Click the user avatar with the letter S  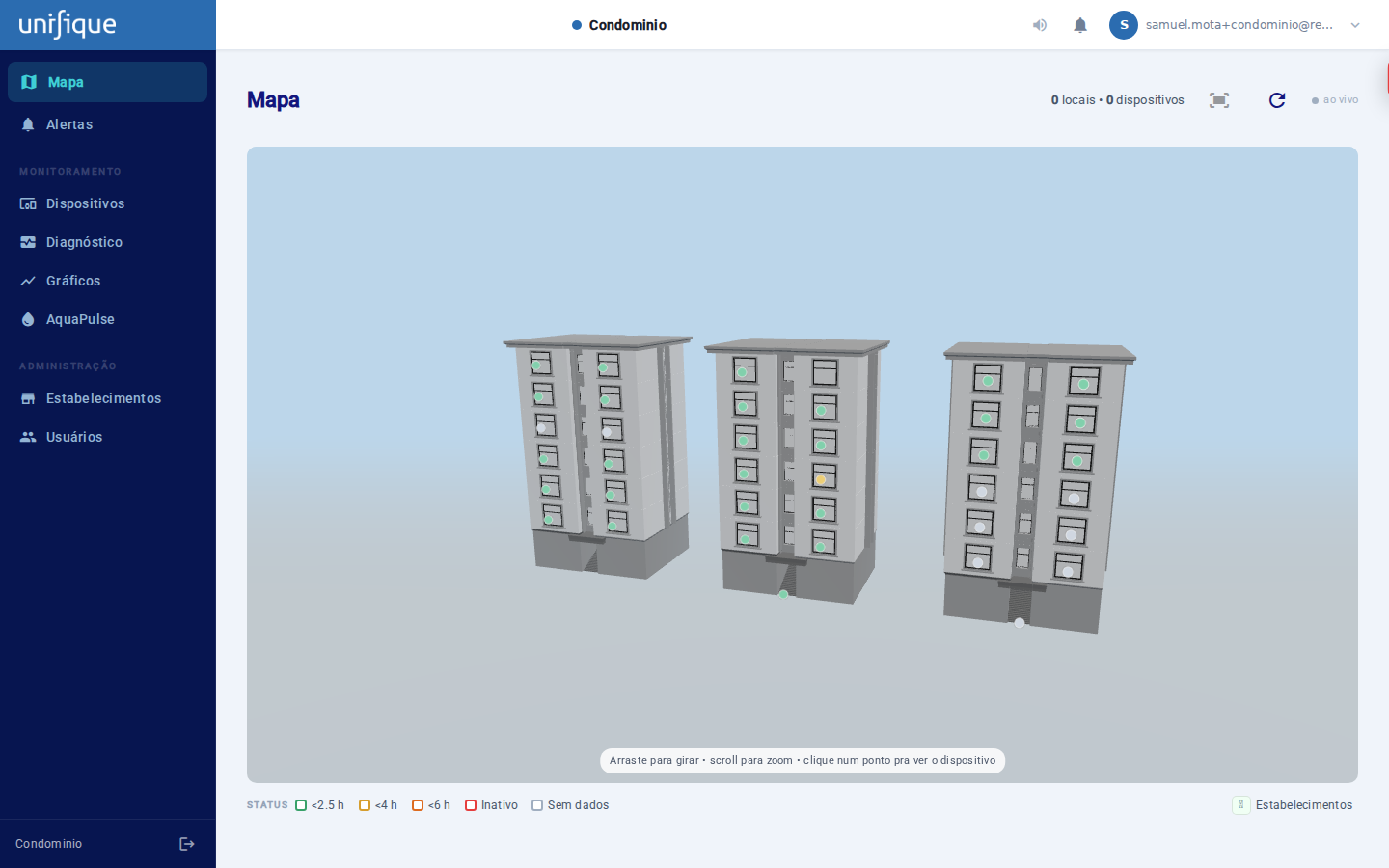point(1124,25)
